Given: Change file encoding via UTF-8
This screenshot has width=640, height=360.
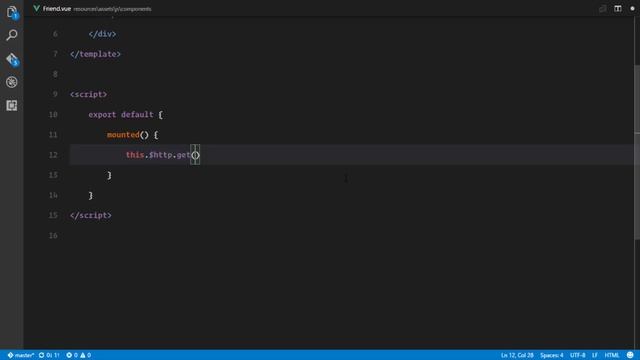Looking at the screenshot, I should (x=577, y=355).
